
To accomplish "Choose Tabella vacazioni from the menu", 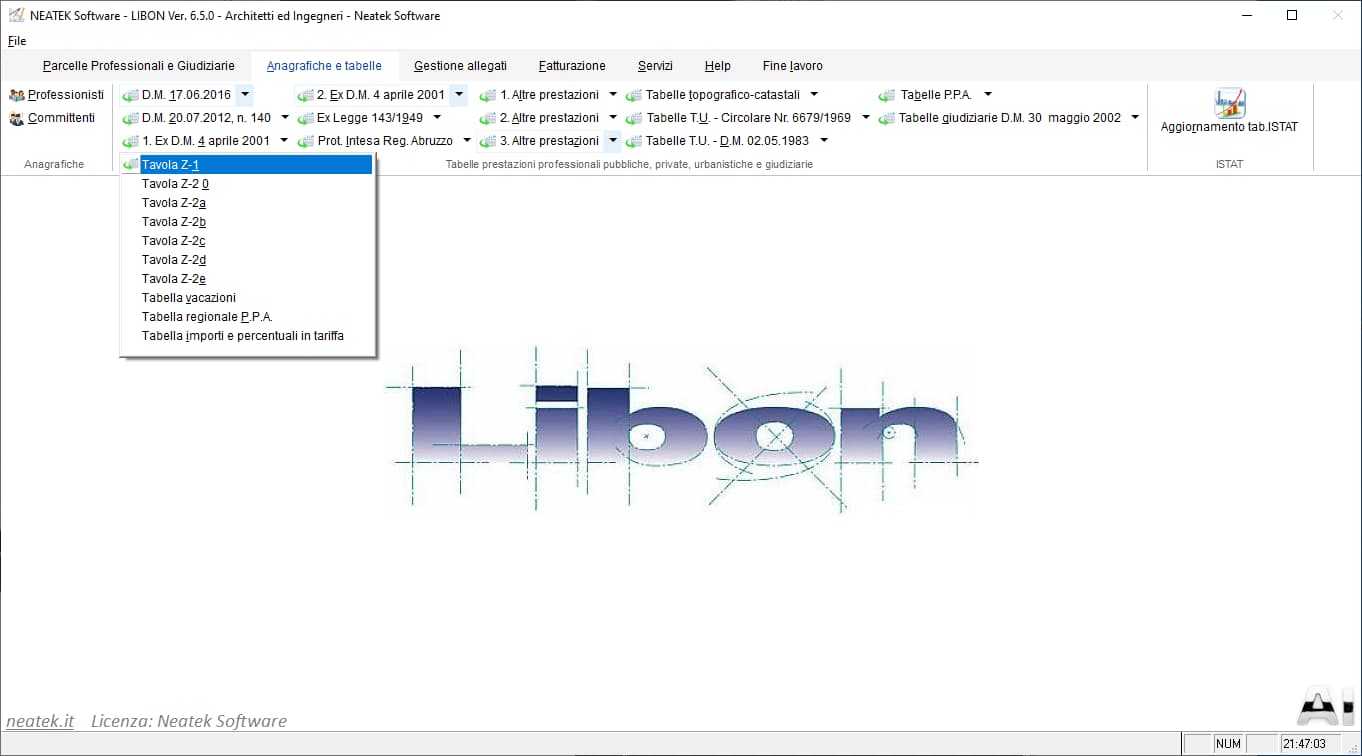I will coord(247,298).
